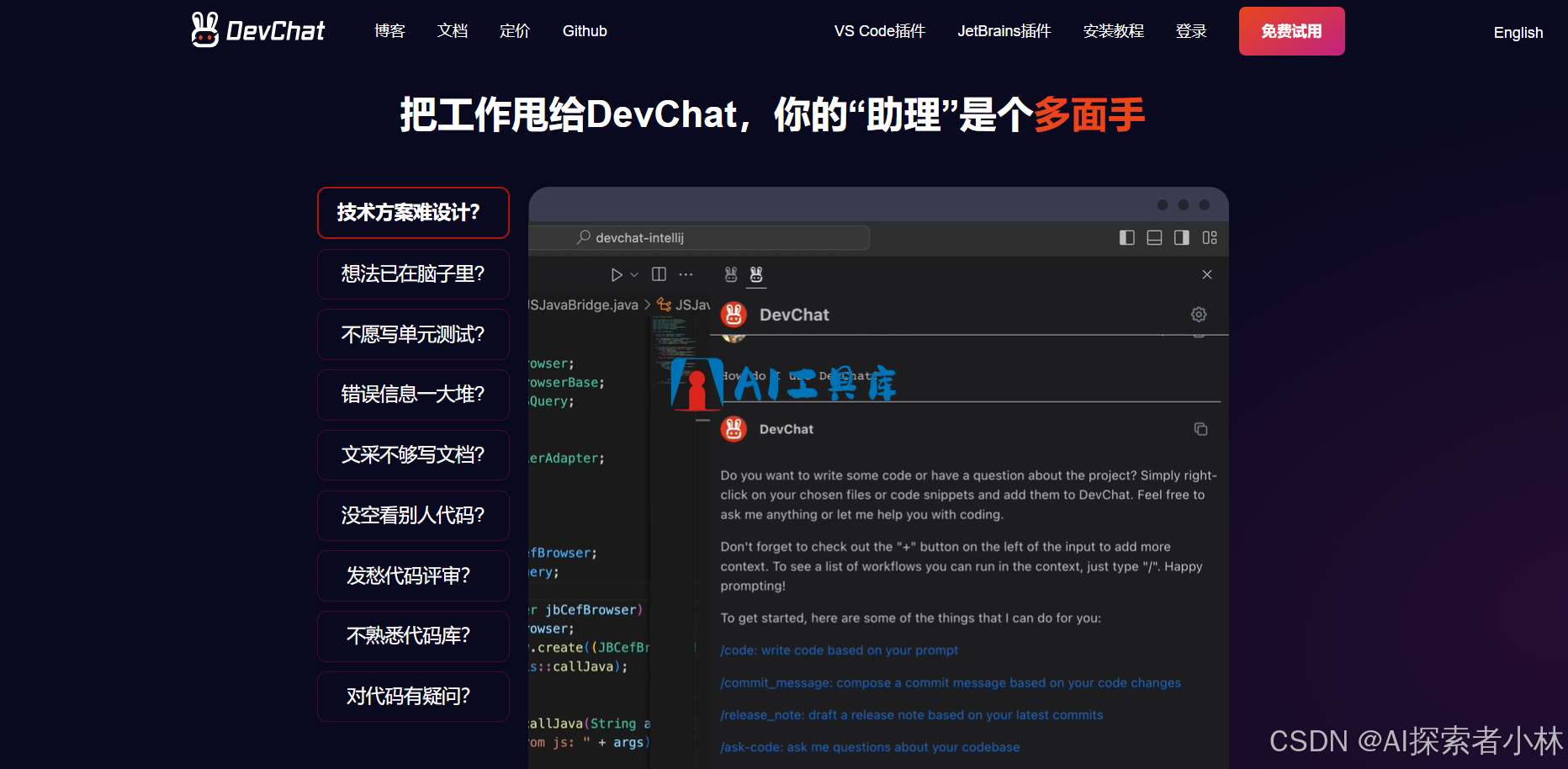Click the active DevChat rabbit panel icon

[756, 274]
